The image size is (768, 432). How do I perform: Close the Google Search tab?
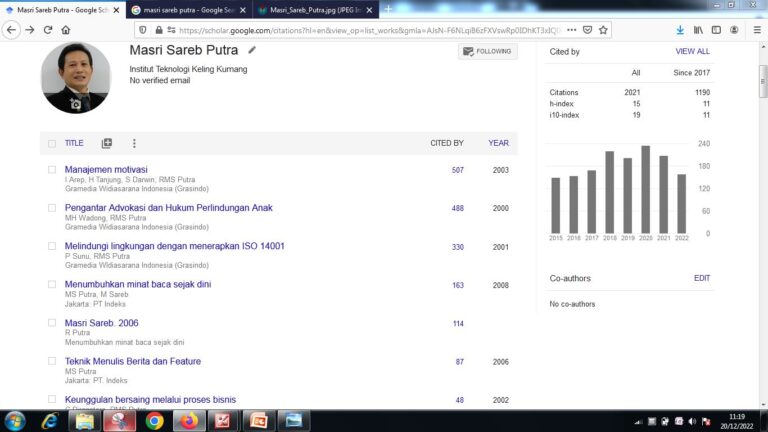(243, 10)
